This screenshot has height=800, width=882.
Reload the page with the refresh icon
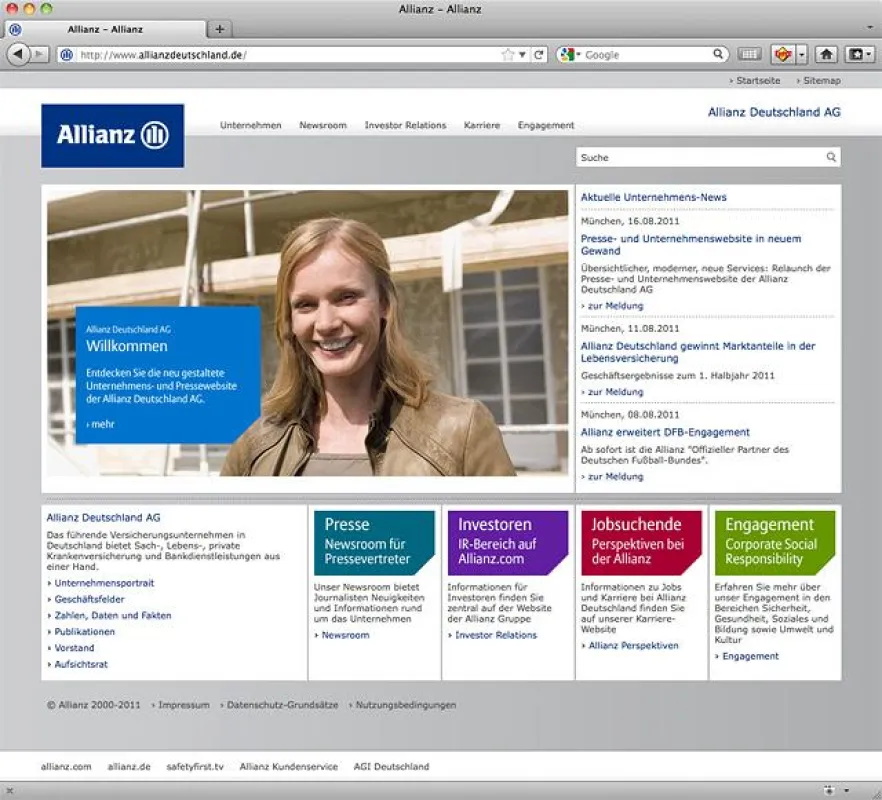click(539, 55)
